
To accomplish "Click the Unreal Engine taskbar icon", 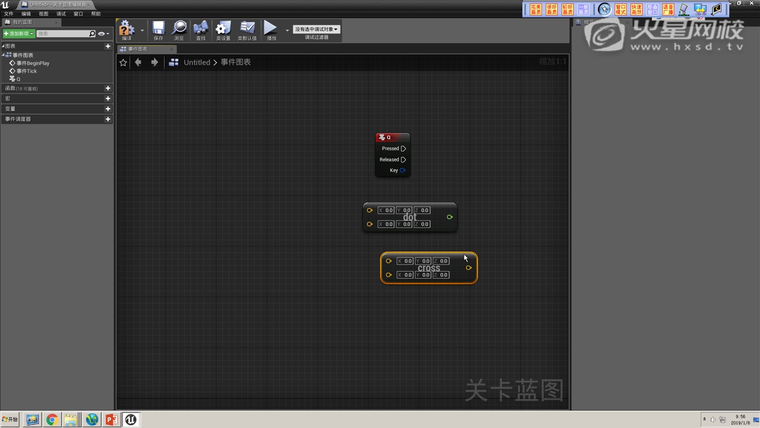I will click(131, 420).
